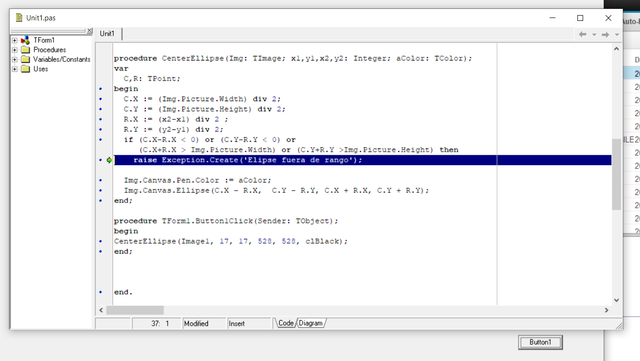Set breakpoint on Pen.Color assignment line

[101, 180]
